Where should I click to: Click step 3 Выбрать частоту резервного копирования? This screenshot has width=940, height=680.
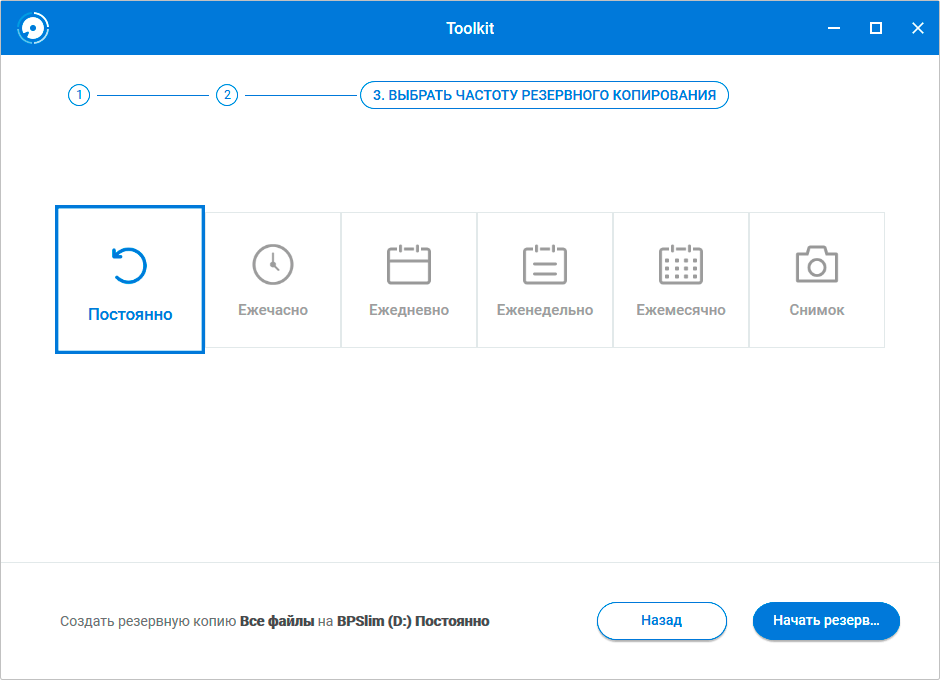point(544,95)
